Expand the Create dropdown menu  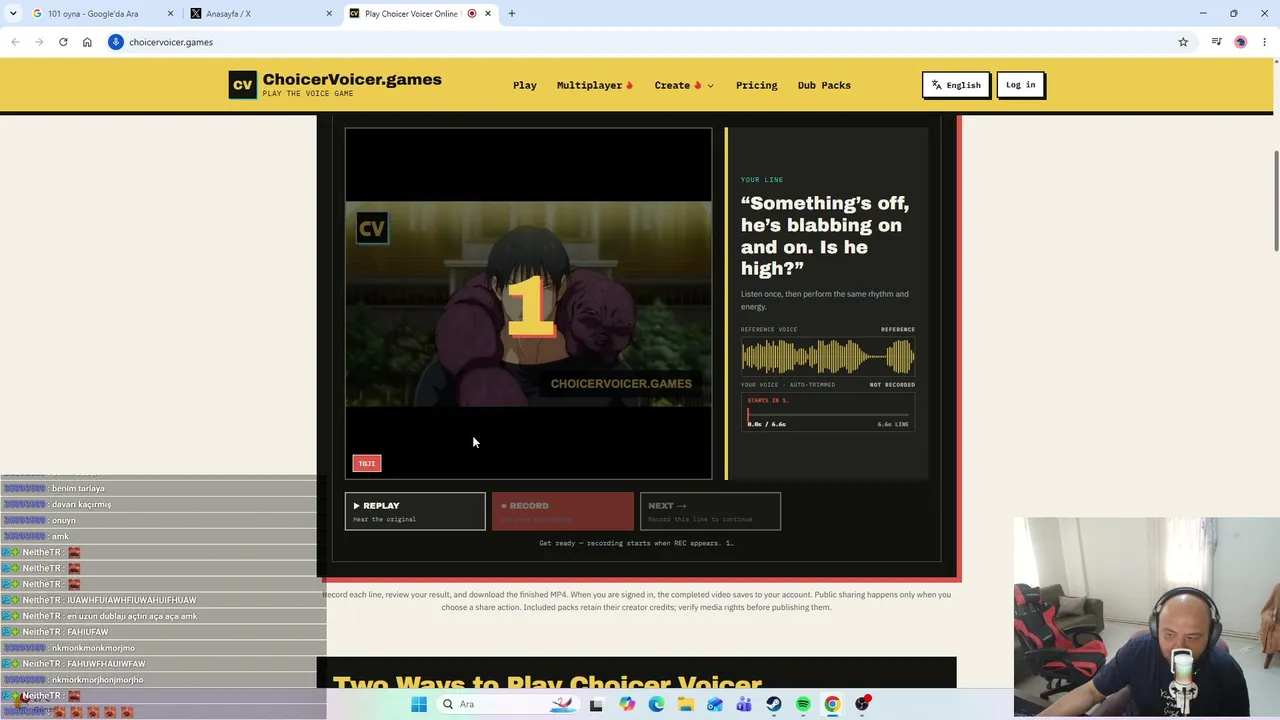click(684, 85)
